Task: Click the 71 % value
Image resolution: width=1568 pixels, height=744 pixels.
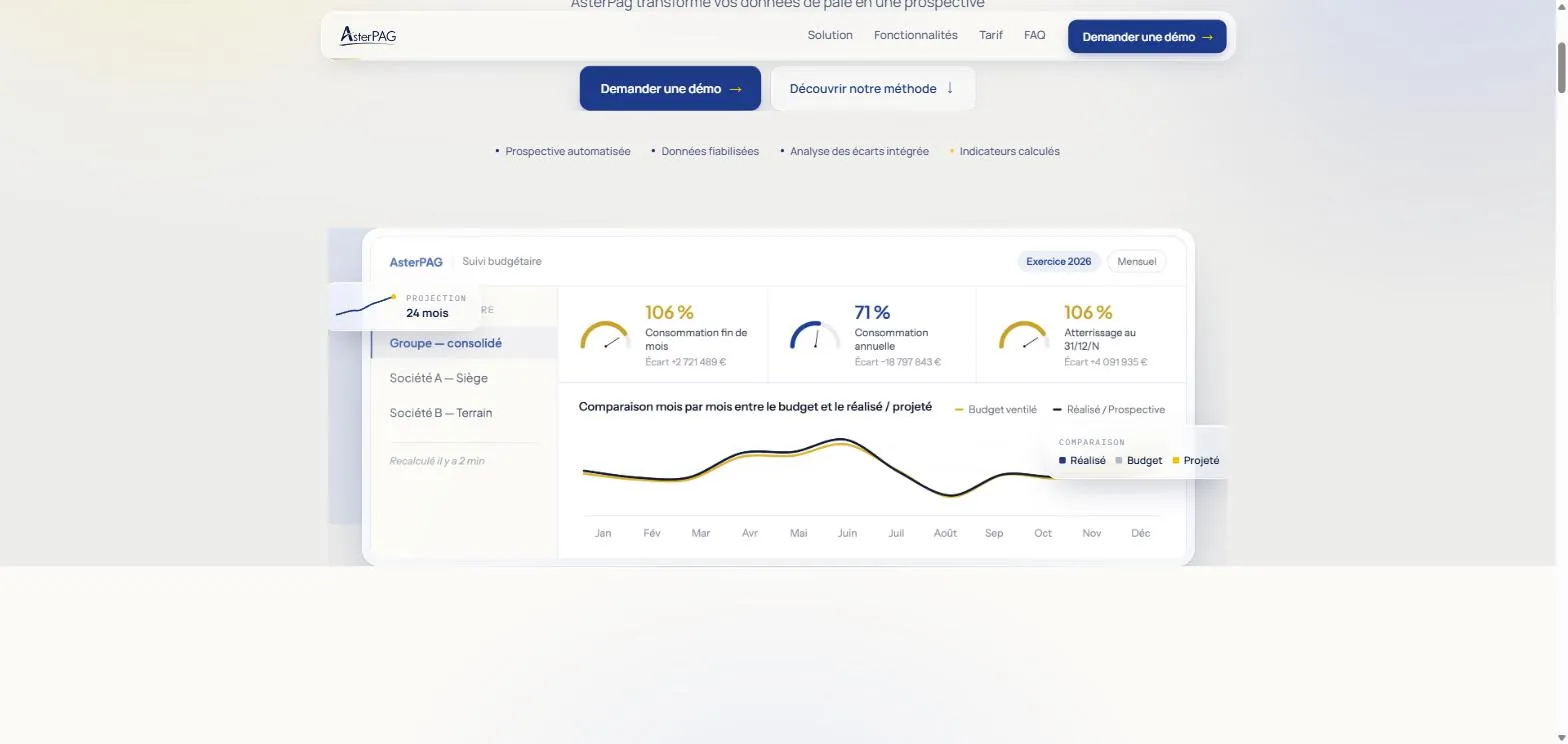Action: (x=872, y=313)
